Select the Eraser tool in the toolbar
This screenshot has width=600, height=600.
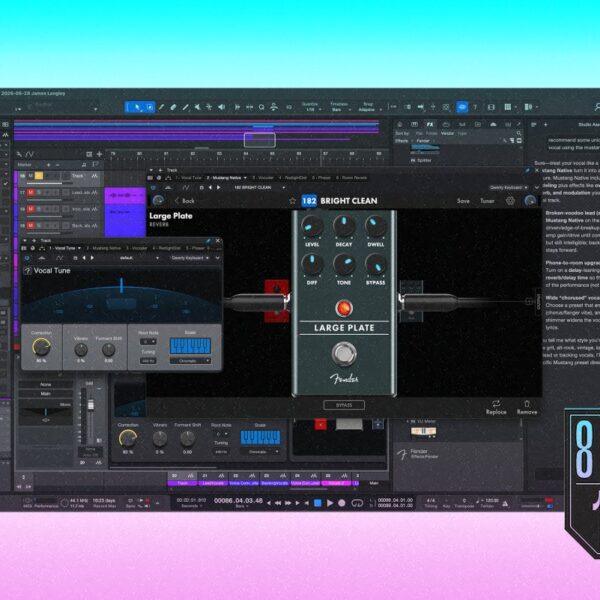(173, 107)
